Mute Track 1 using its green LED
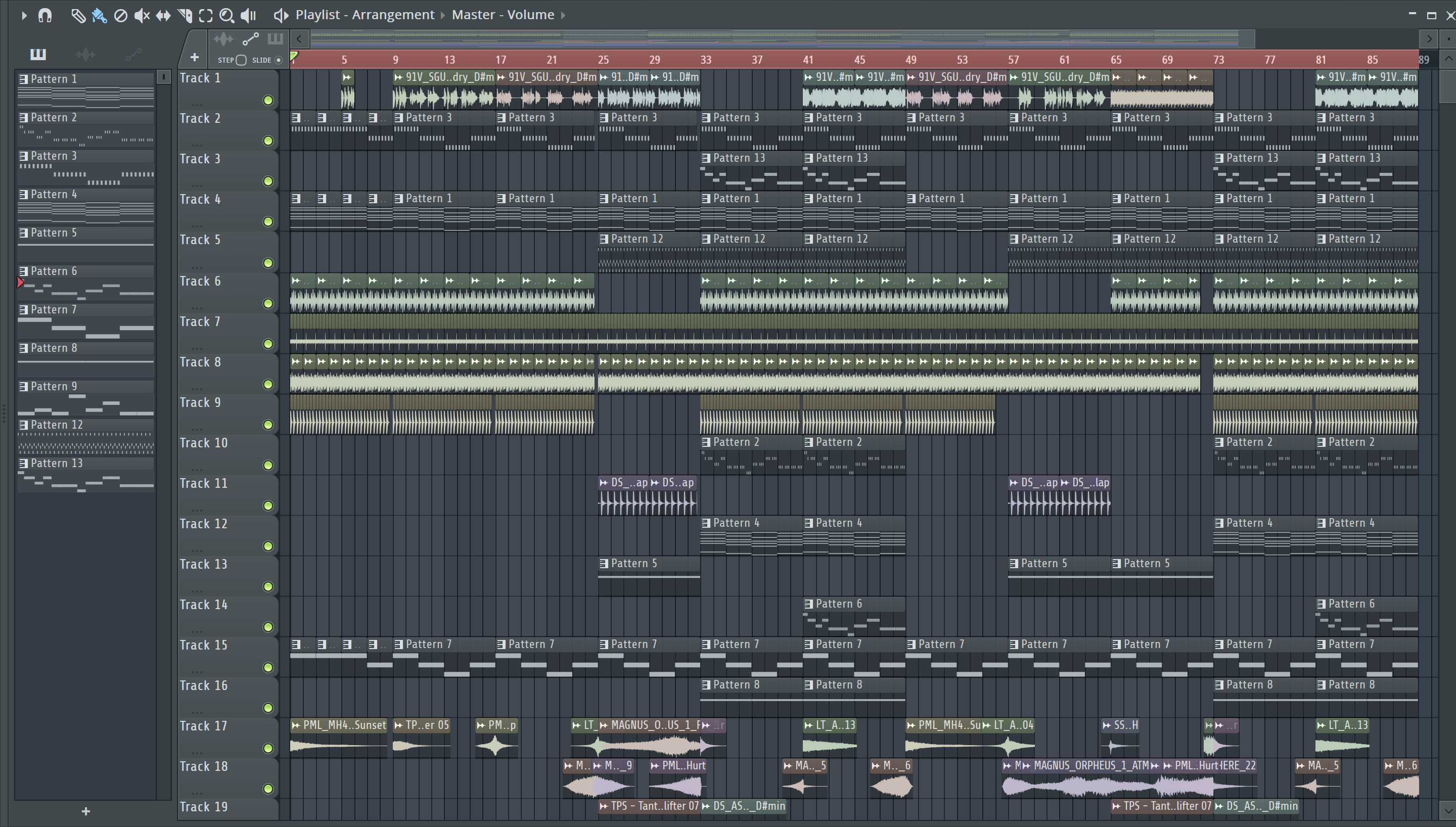 coord(268,101)
